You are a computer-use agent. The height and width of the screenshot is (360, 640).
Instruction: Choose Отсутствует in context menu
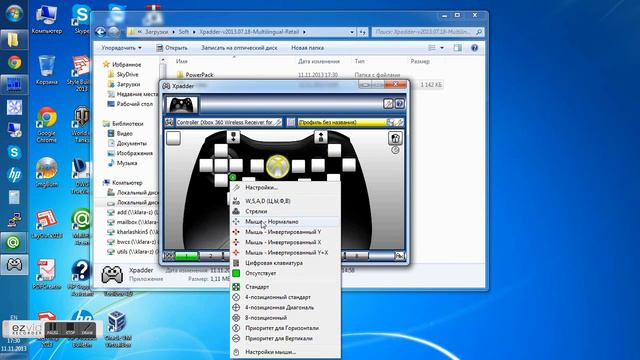pos(285,273)
